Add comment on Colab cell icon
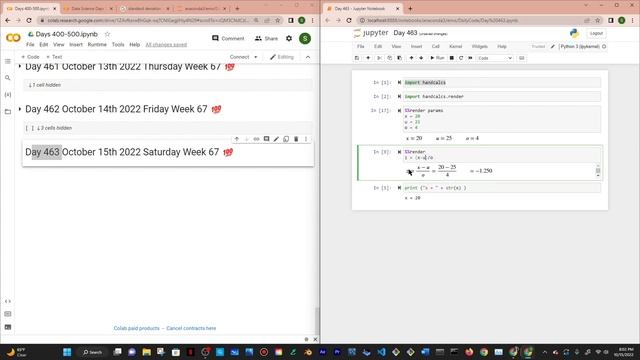The width and height of the screenshot is (640, 360). tap(267, 139)
